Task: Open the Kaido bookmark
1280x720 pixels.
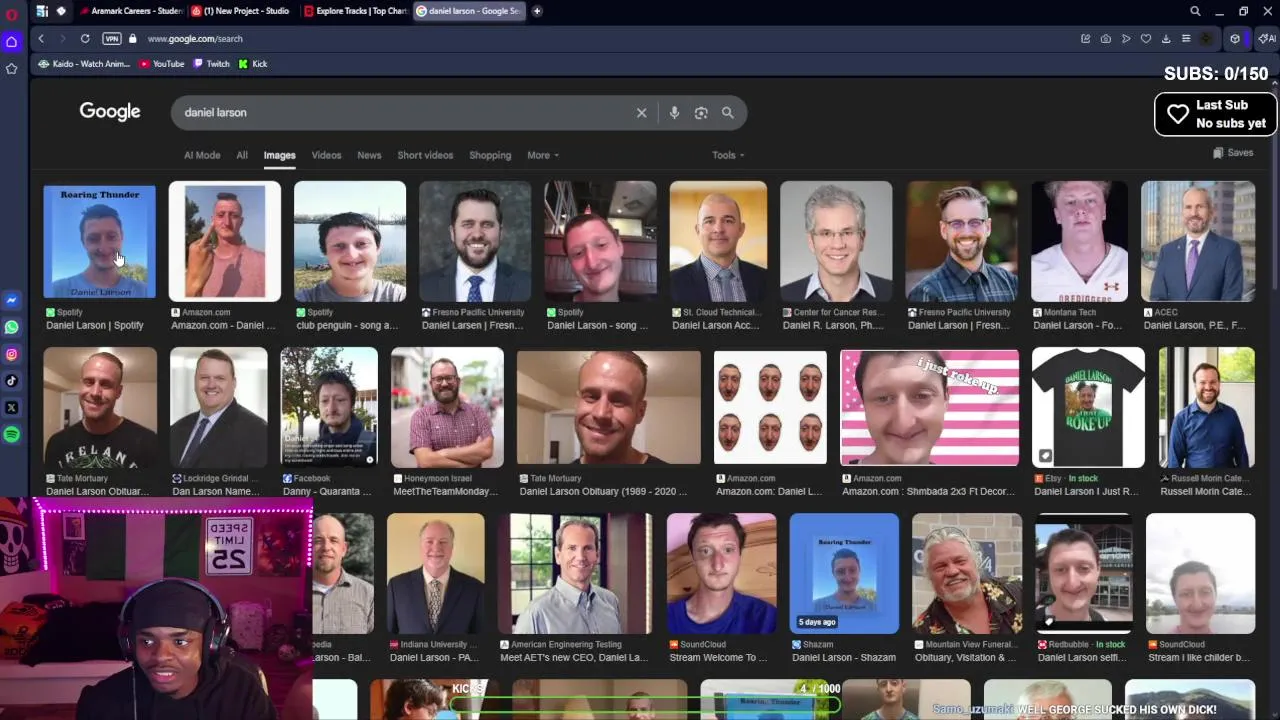Action: pos(84,64)
